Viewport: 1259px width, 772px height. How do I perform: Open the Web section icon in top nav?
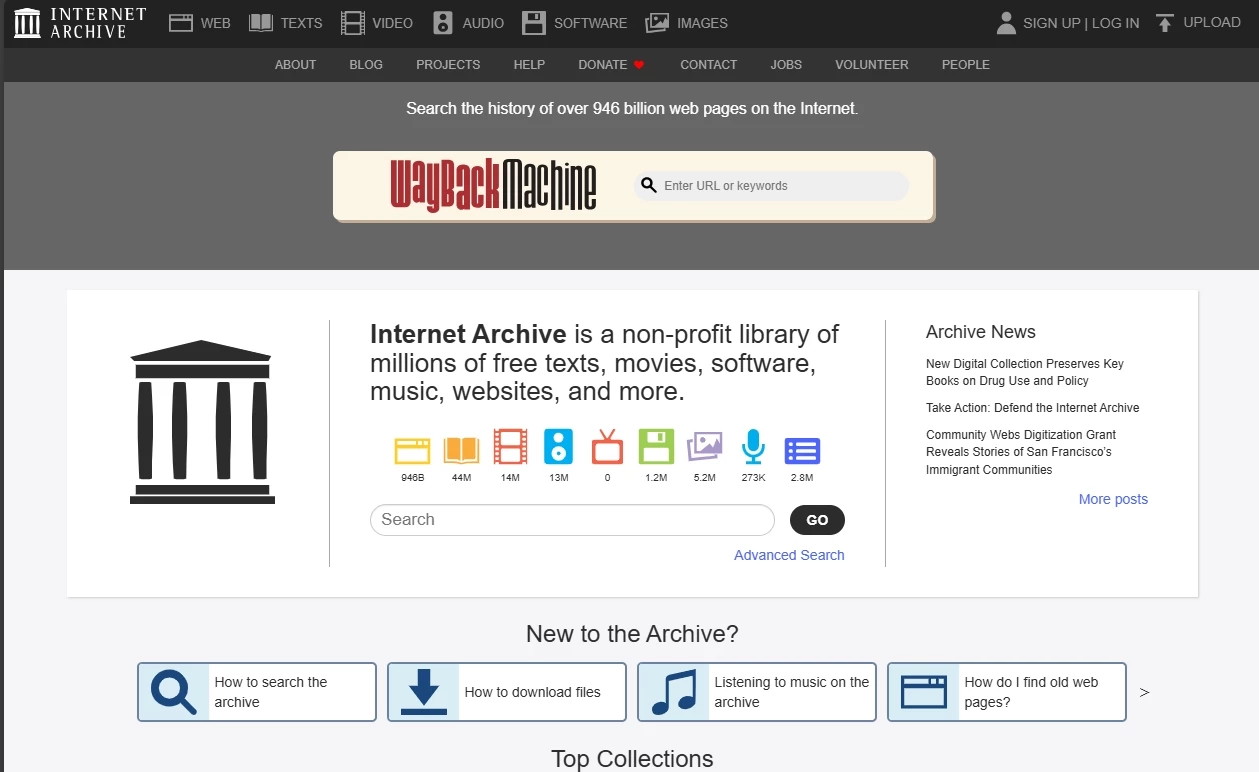(x=181, y=22)
